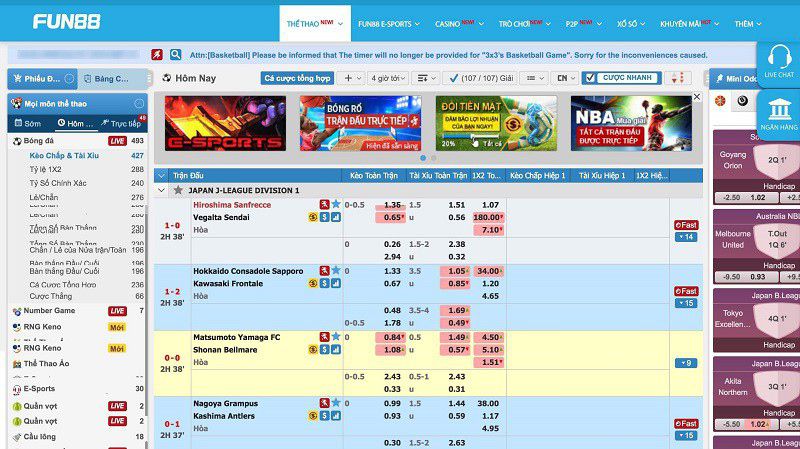Close the promotional banner strip

click(696, 96)
